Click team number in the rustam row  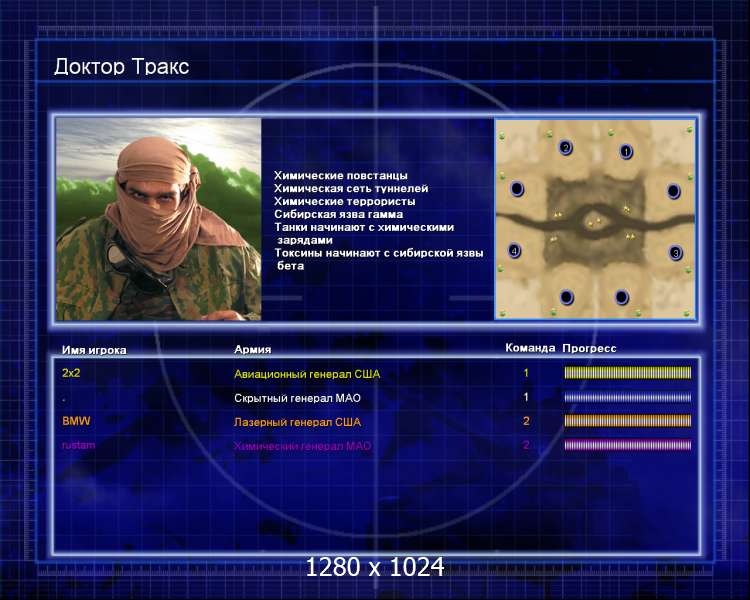click(526, 444)
